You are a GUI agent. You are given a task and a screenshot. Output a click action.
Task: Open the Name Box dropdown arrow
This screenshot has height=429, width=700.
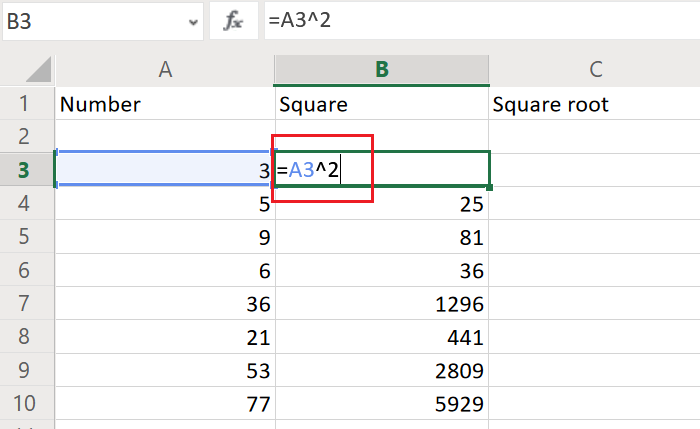click(x=192, y=22)
